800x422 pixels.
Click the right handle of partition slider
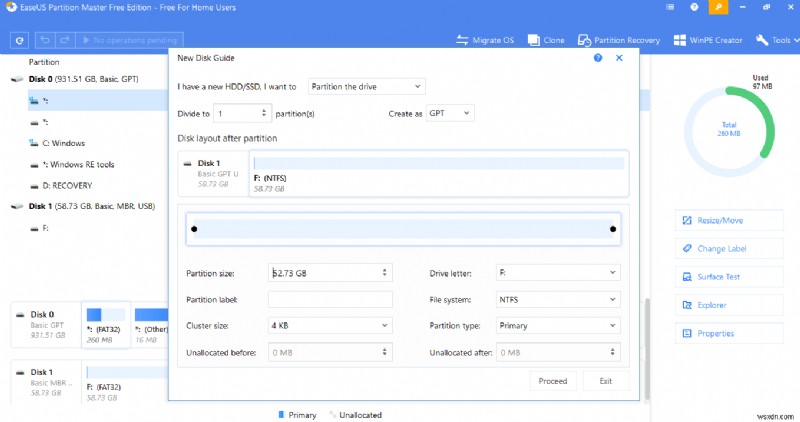point(613,229)
